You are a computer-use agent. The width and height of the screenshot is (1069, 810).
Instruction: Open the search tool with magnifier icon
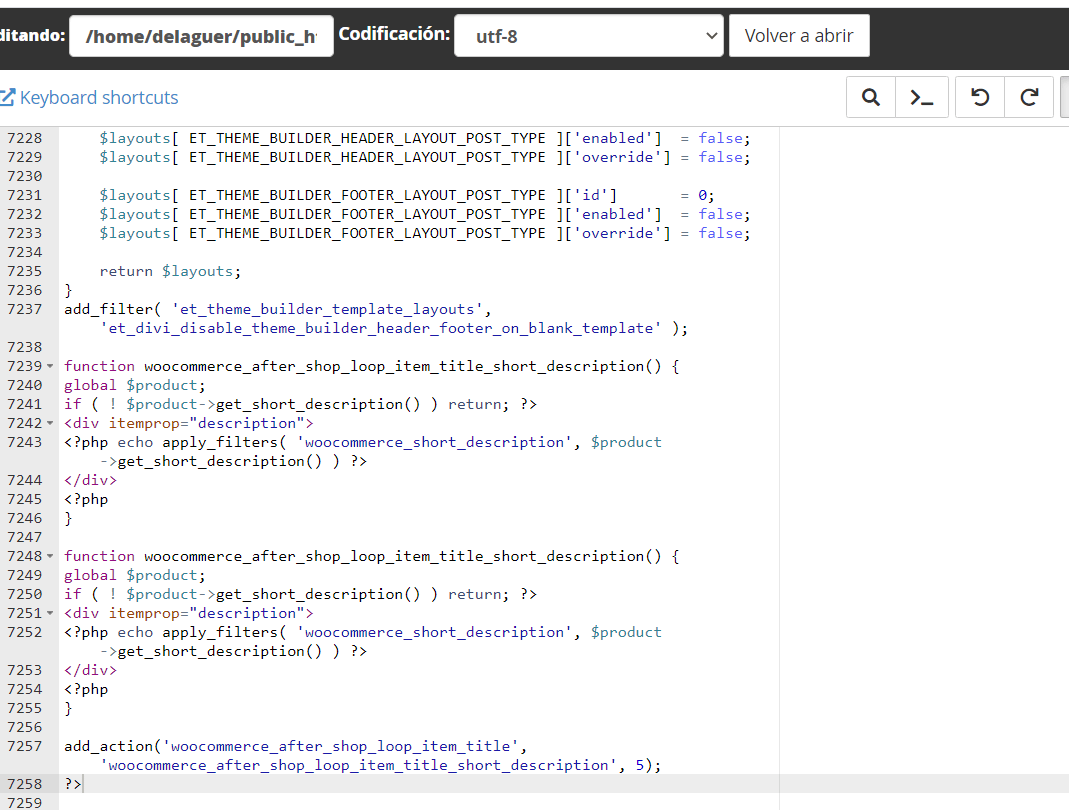tap(871, 98)
